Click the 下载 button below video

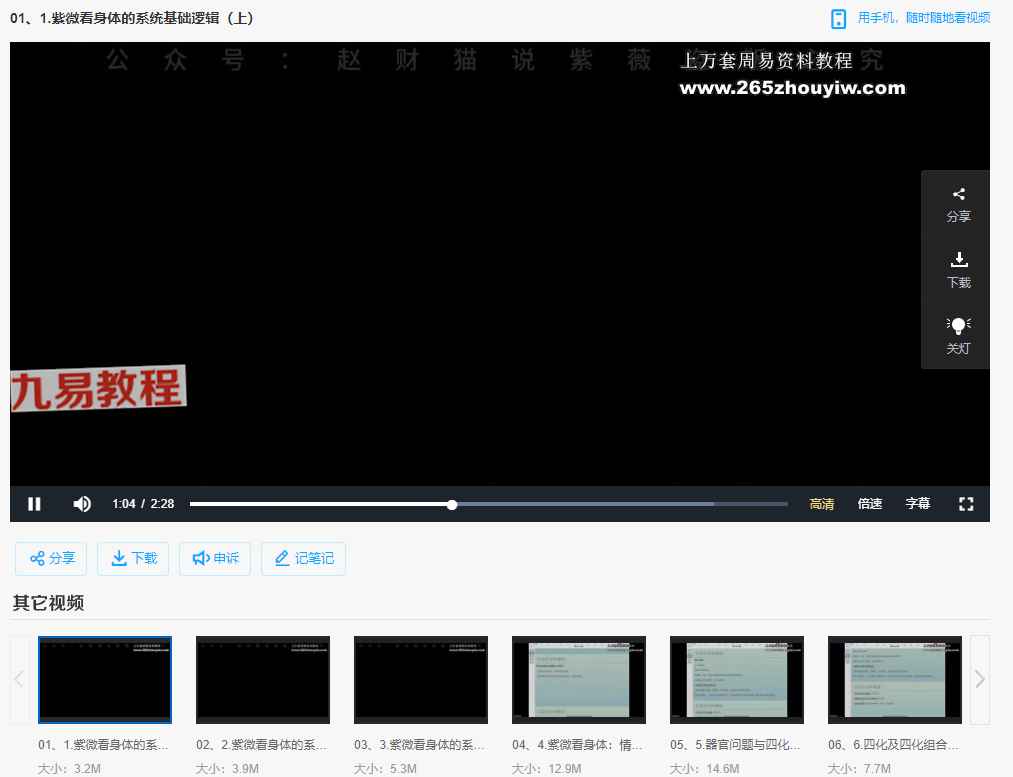point(134,558)
